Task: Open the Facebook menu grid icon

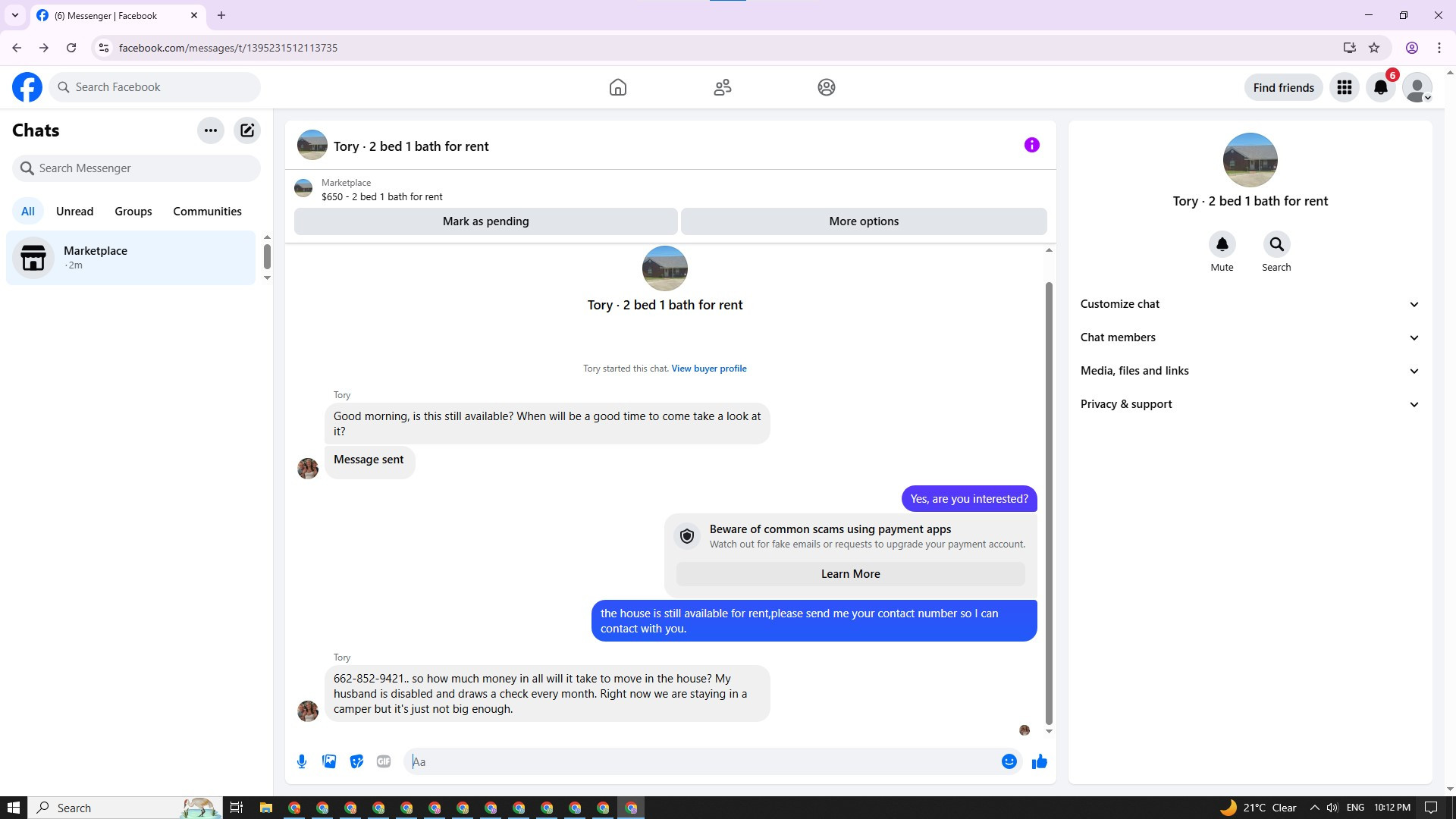Action: pos(1345,87)
